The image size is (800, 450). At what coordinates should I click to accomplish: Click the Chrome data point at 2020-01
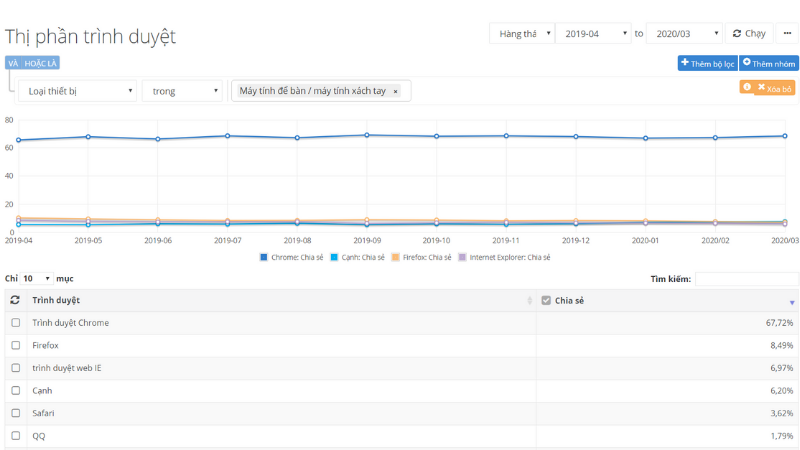coord(645,138)
